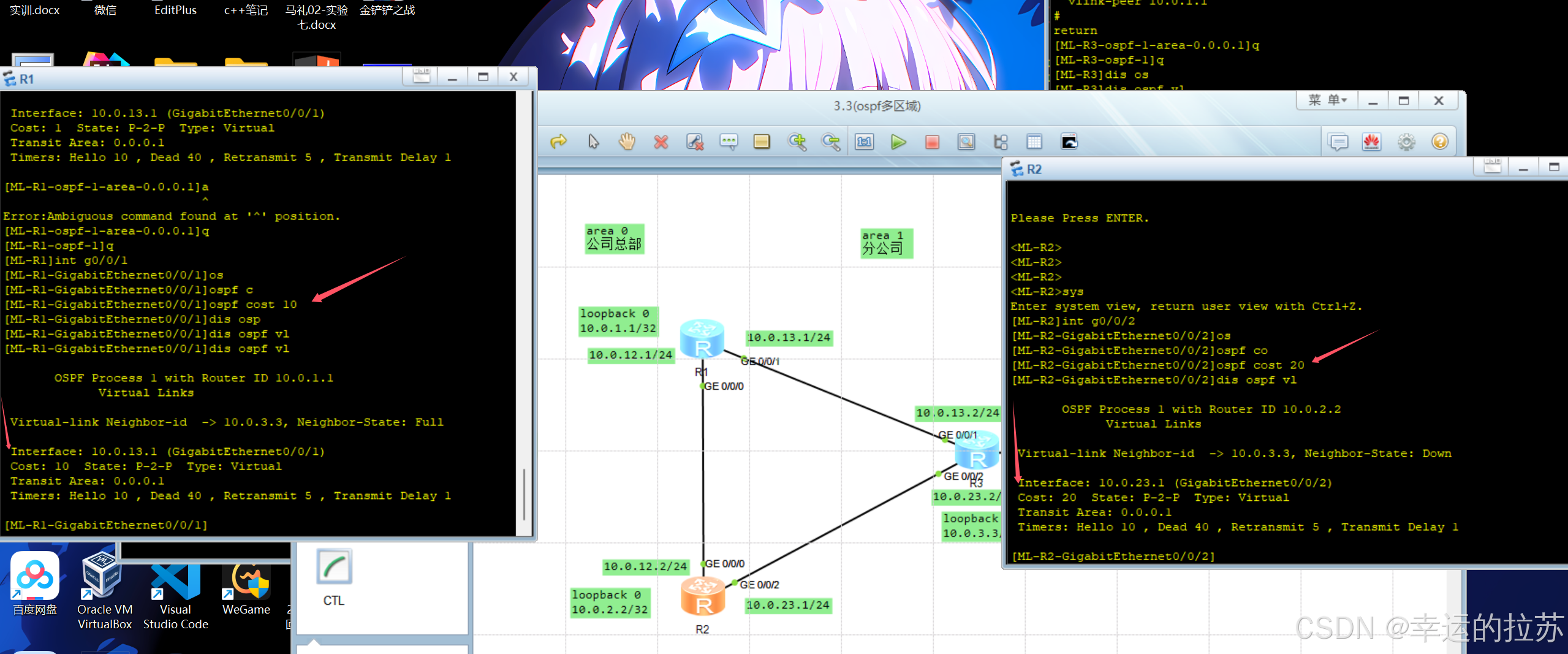Click loopback 0 10.0.1.1/32 label
Image resolution: width=1568 pixels, height=654 pixels.
point(618,321)
